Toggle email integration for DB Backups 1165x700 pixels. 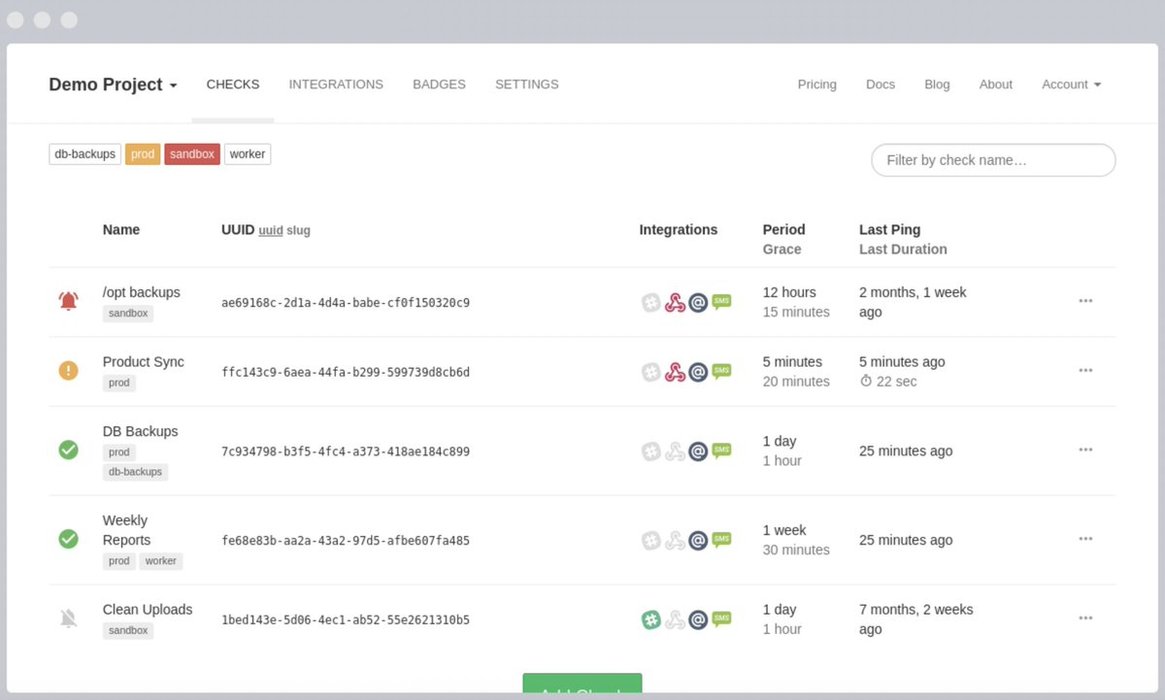(698, 451)
